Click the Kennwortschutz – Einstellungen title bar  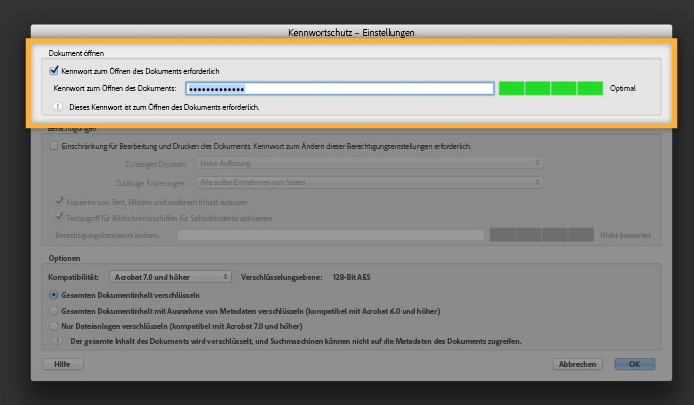(351, 32)
